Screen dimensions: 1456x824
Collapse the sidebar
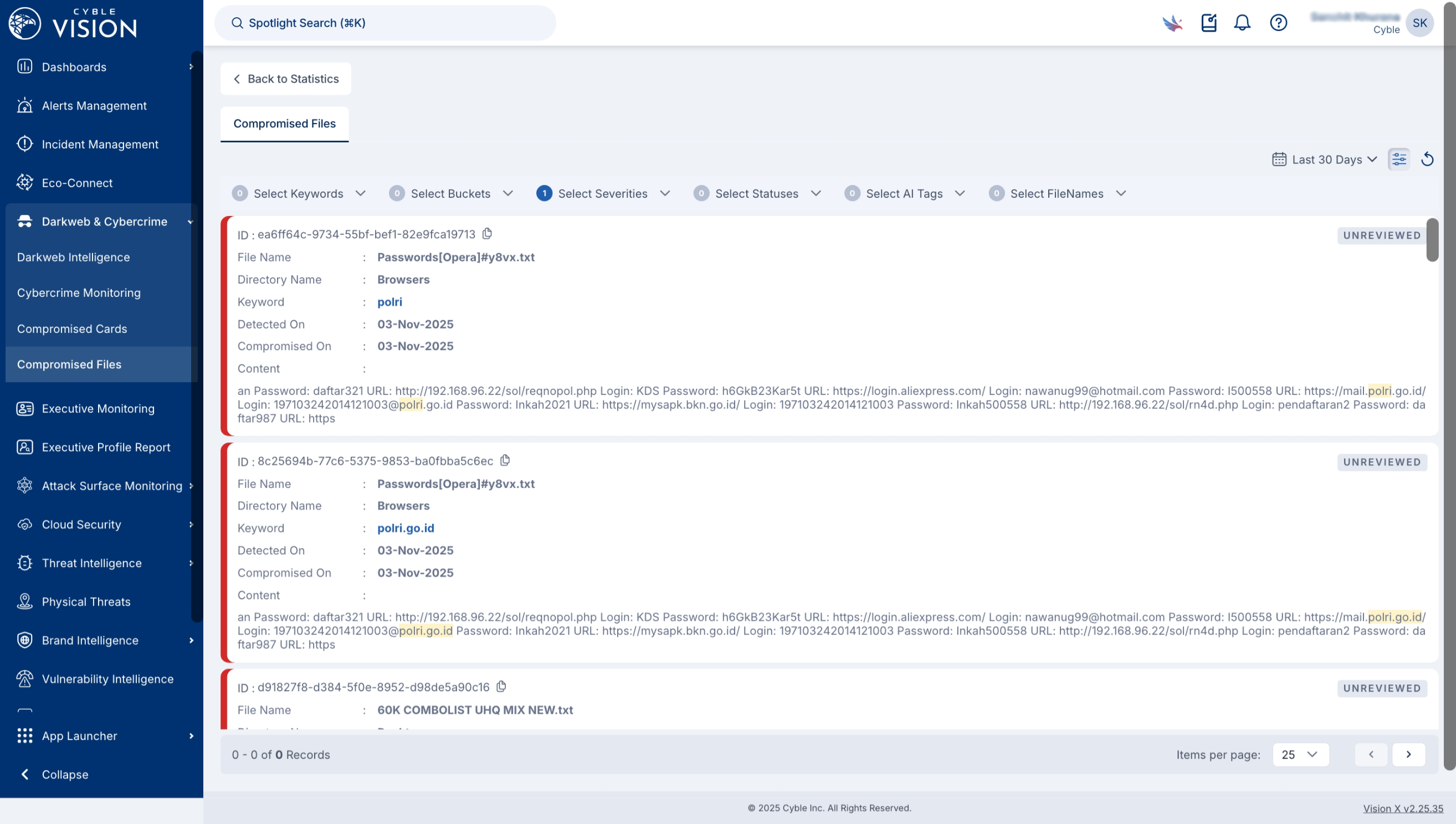[54, 774]
